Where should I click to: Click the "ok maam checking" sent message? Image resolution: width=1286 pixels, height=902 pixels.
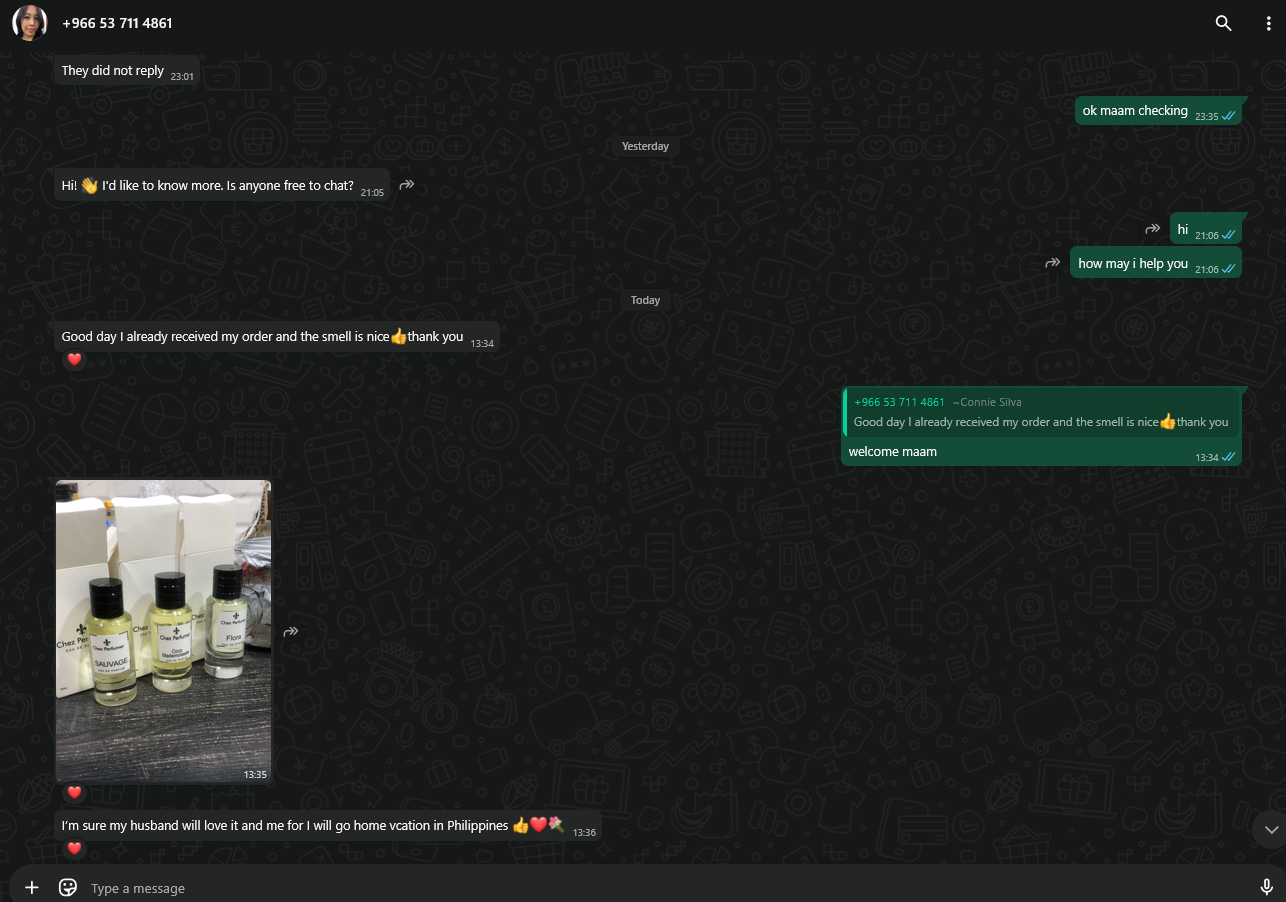1135,111
